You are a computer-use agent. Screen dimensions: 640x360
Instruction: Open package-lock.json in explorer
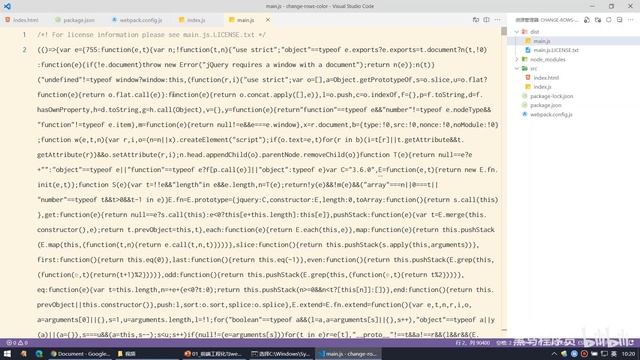573,96
